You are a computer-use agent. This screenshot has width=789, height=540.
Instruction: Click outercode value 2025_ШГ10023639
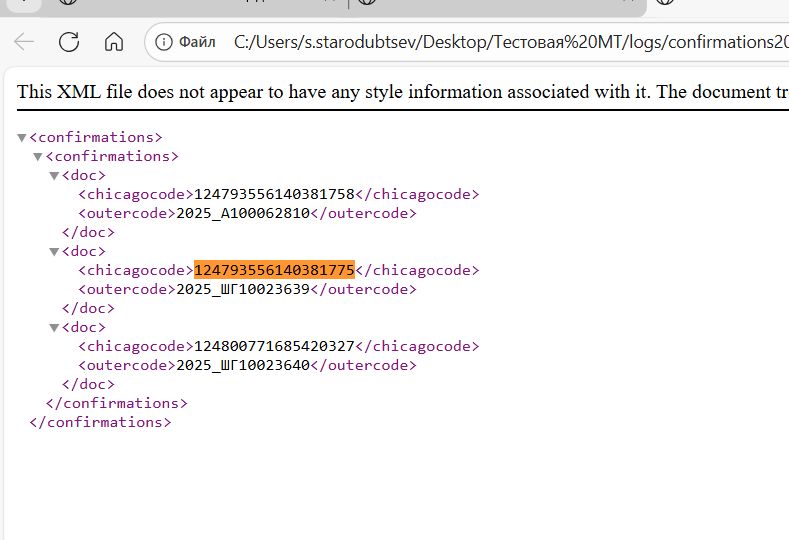pyautogui.click(x=243, y=289)
